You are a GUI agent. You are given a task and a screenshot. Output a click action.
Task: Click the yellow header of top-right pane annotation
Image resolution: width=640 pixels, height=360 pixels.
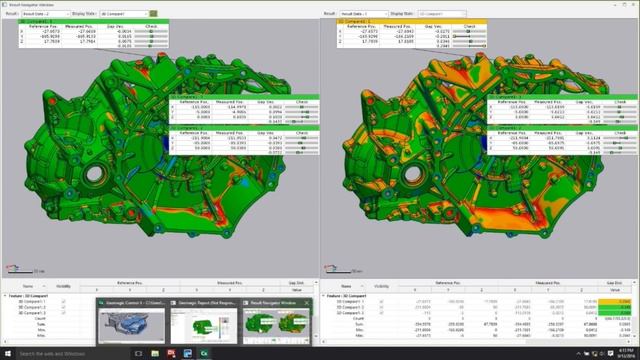[x=411, y=21]
